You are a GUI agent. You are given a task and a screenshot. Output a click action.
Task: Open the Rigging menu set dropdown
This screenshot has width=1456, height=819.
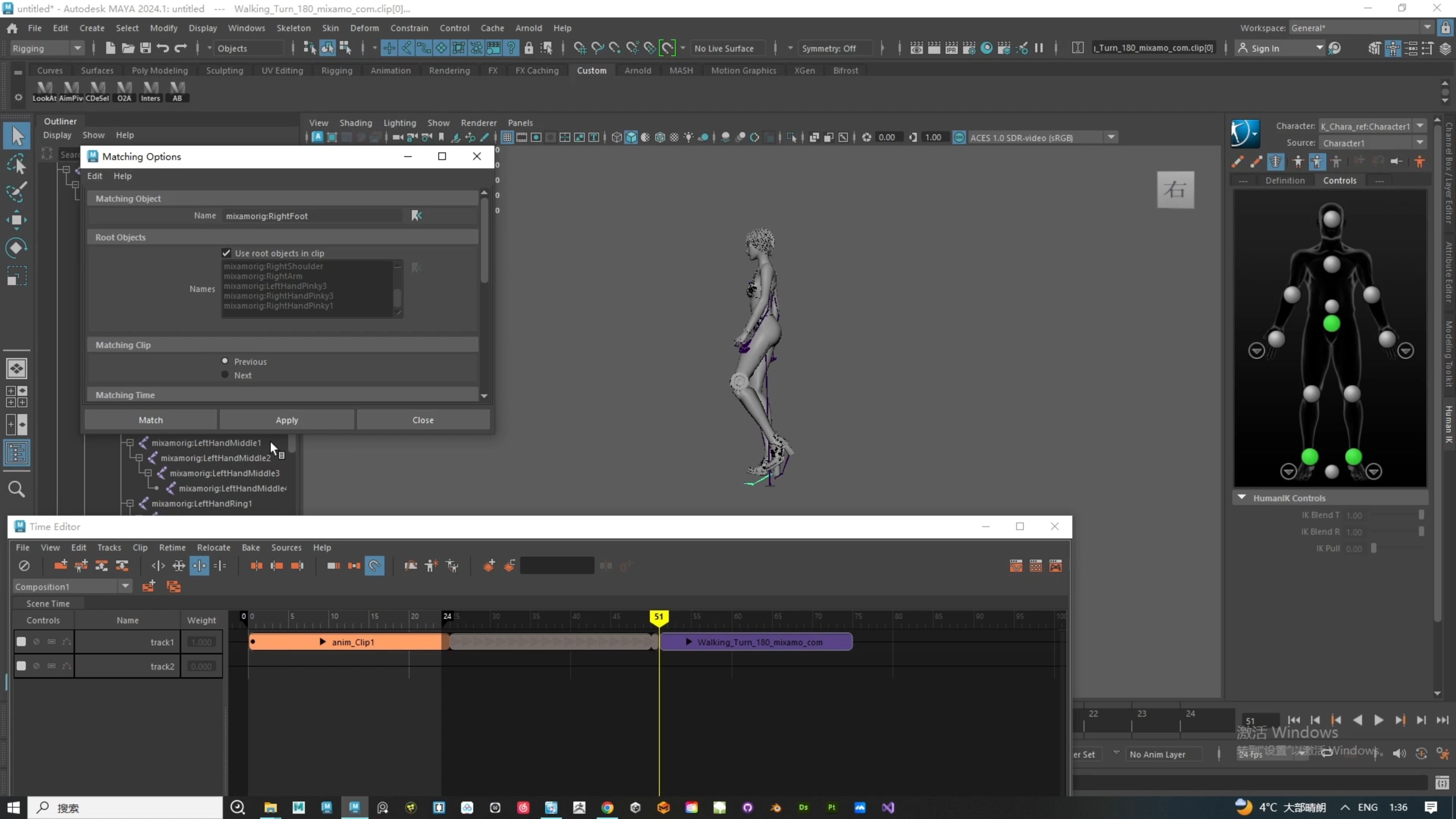(x=77, y=48)
